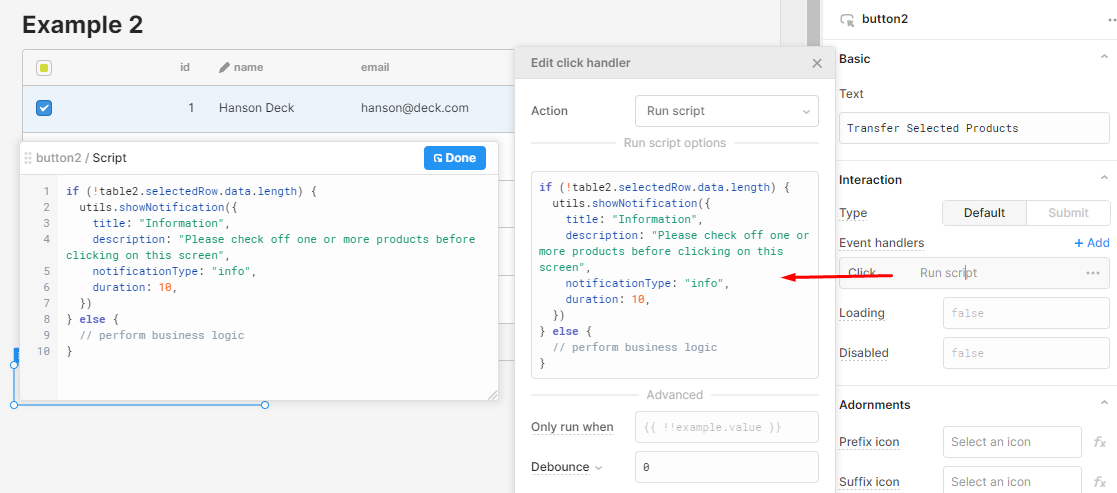Collapse the Basic section in inspector
The width and height of the screenshot is (1117, 493).
(x=1103, y=59)
